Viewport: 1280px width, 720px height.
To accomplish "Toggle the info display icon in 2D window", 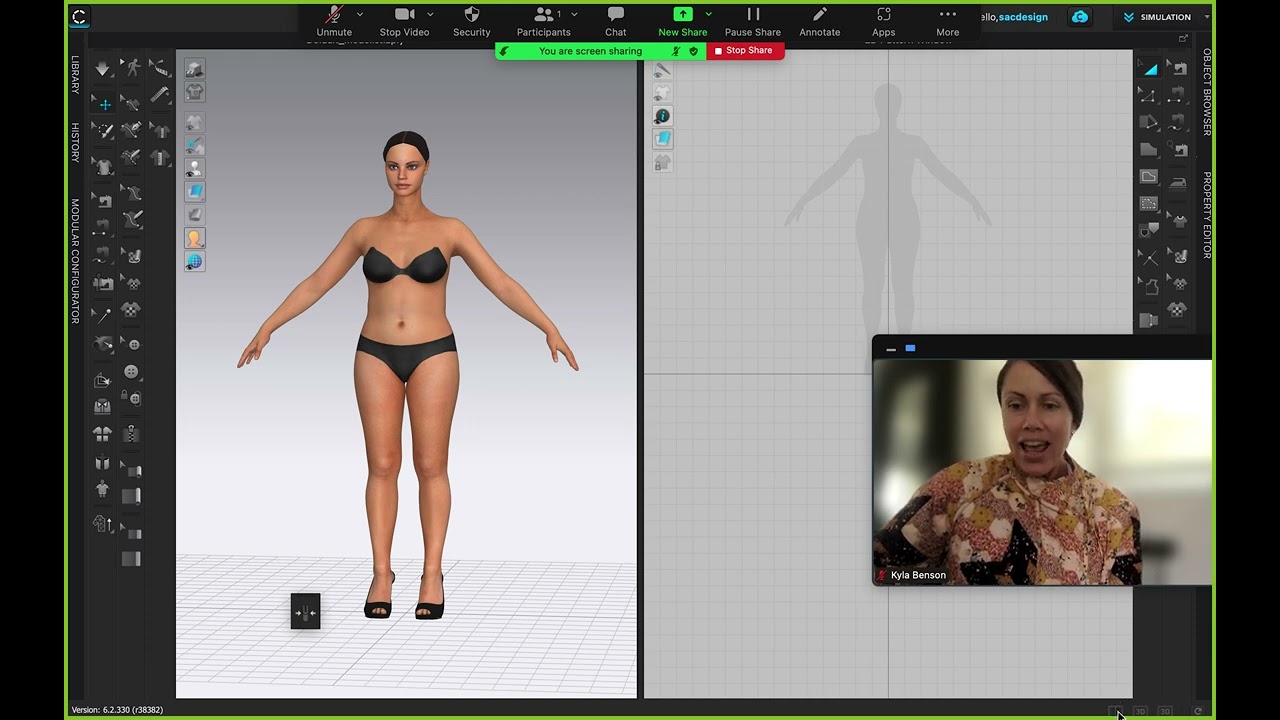I will (662, 116).
